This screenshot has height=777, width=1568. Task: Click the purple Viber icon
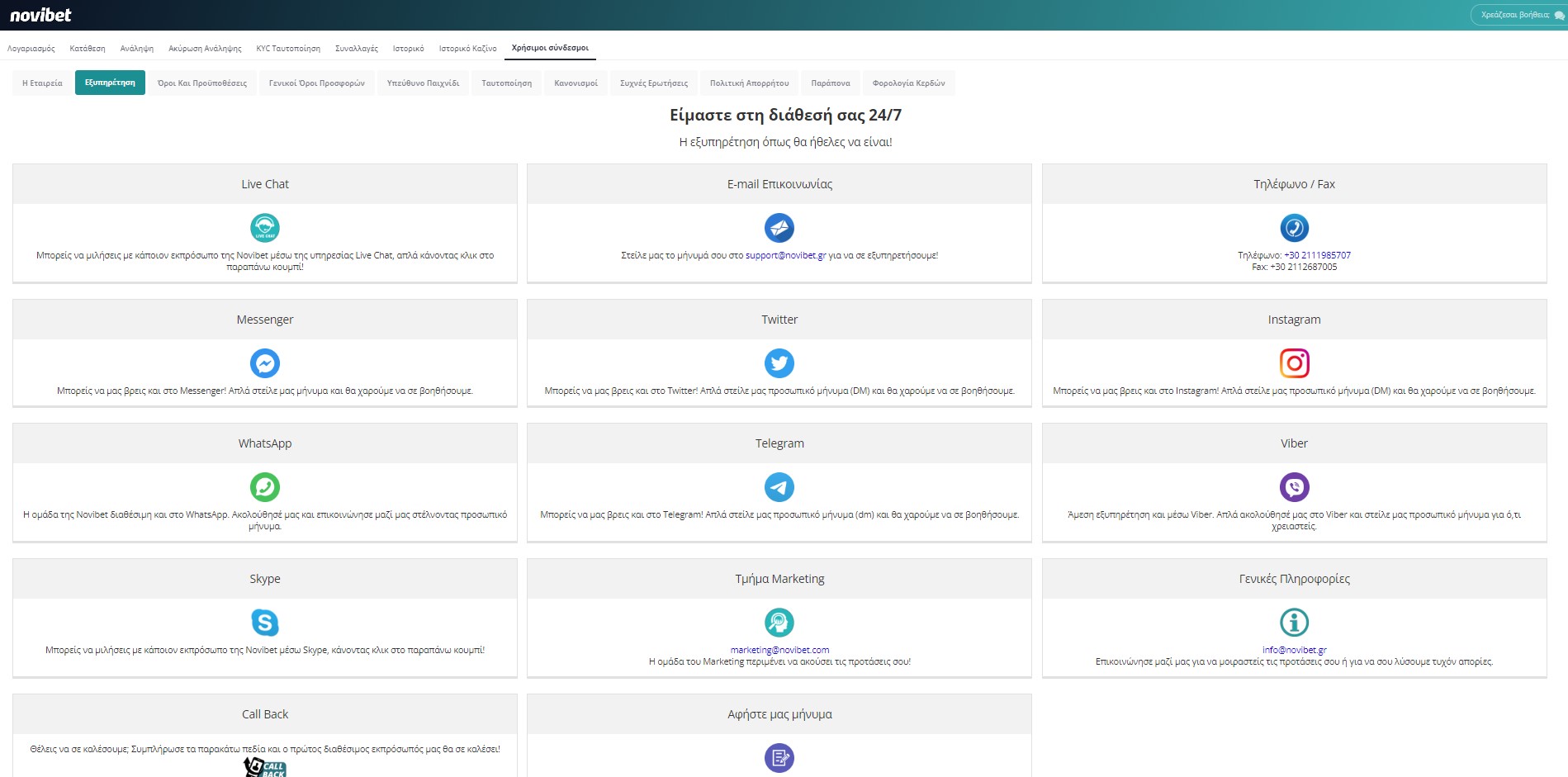(1294, 487)
